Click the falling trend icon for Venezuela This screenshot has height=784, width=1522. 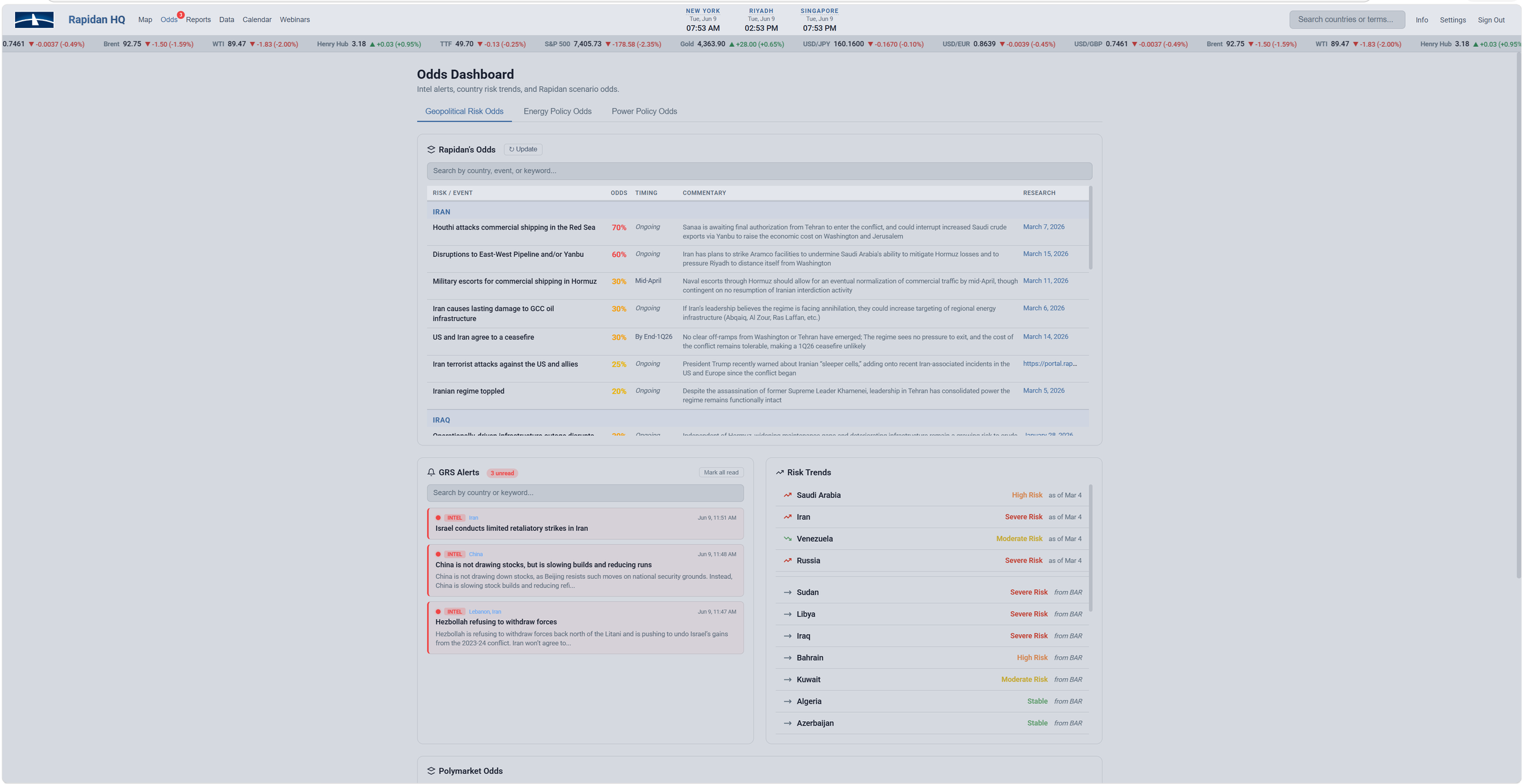point(788,539)
